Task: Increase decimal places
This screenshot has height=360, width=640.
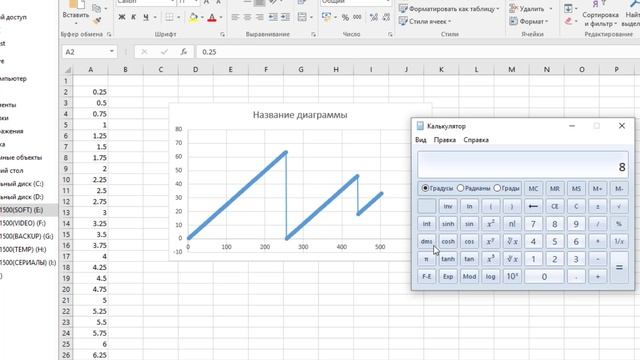Action: (x=373, y=17)
